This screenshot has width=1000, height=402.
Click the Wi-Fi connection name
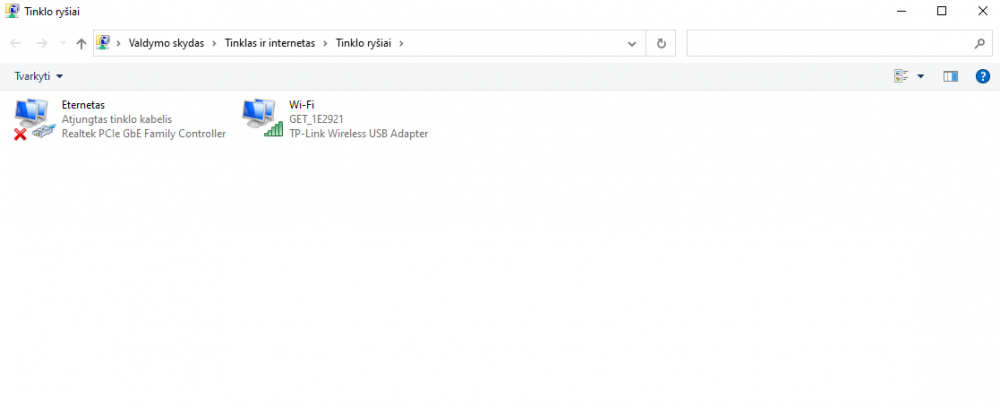click(302, 105)
